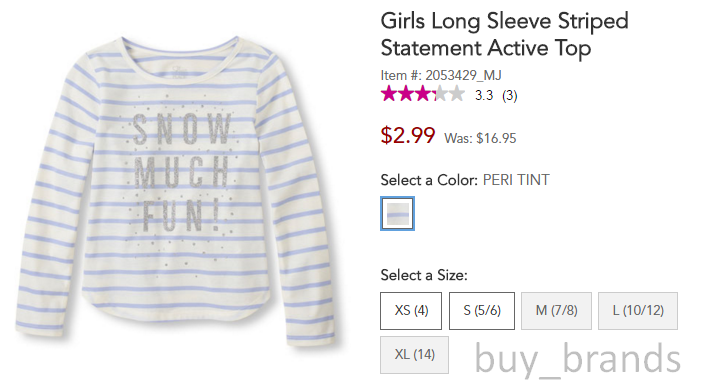
Task: Pick the M (7/8) size option
Action: (x=557, y=311)
